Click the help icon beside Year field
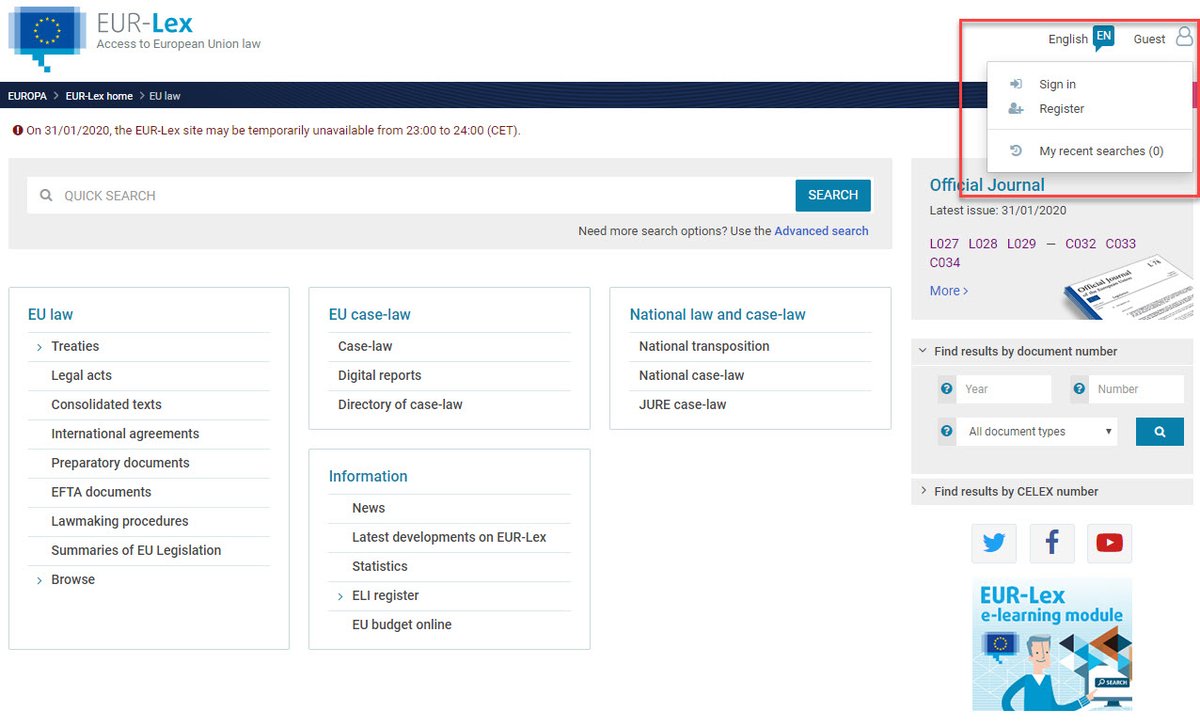This screenshot has height=727, width=1200. [946, 389]
